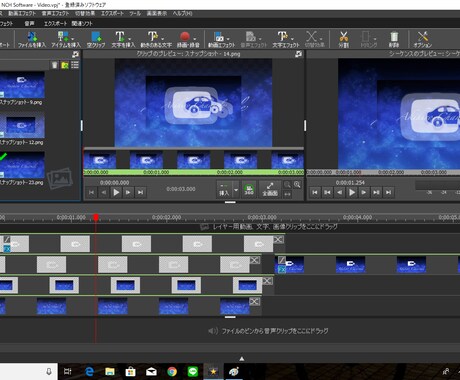Viewport: 460px width, 380px height.
Task: Select the スナップショット-23.png thumbnail
Action: pos(22,165)
